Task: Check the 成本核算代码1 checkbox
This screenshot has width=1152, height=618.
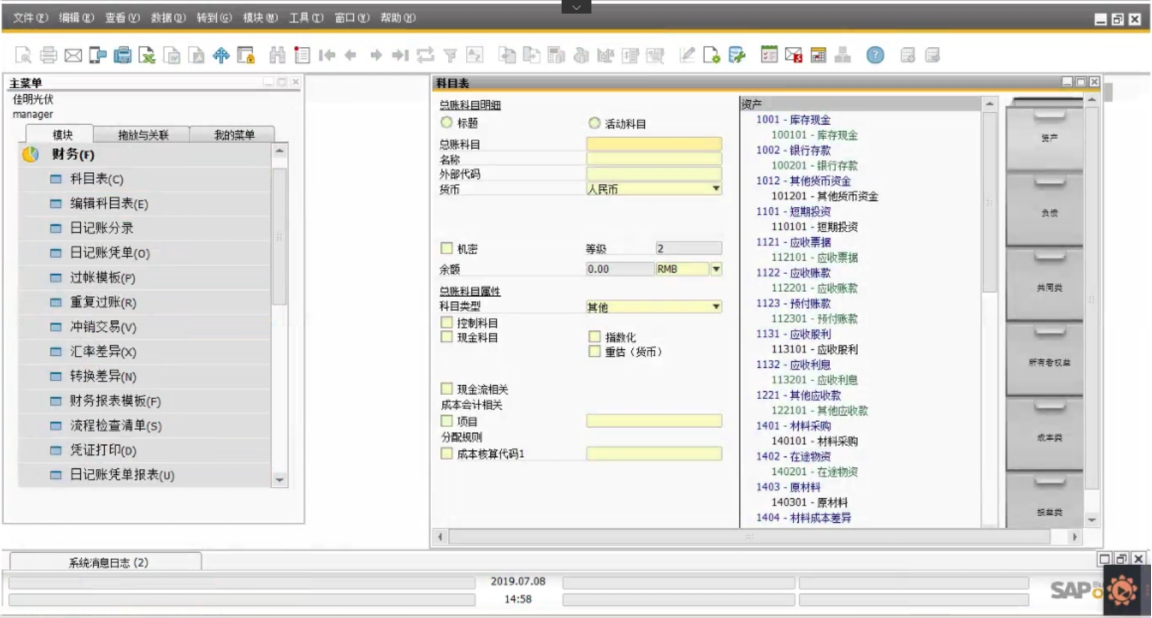Action: [x=447, y=453]
